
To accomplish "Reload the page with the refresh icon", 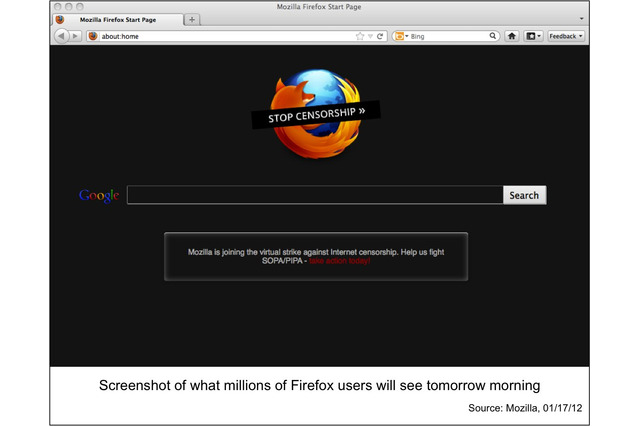I will click(x=380, y=36).
